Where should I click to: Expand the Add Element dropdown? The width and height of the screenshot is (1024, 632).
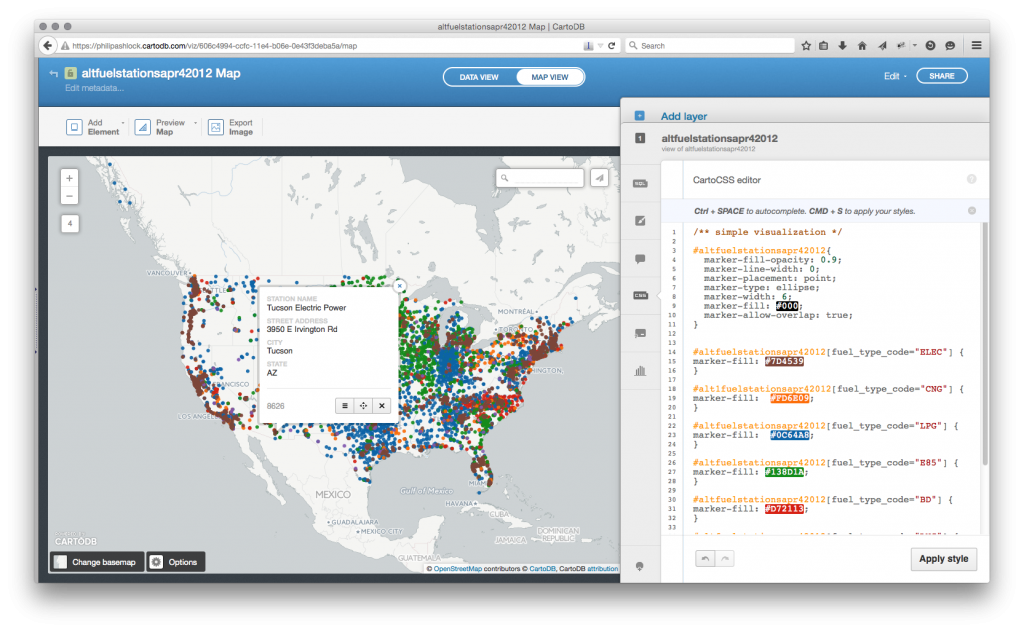122,123
